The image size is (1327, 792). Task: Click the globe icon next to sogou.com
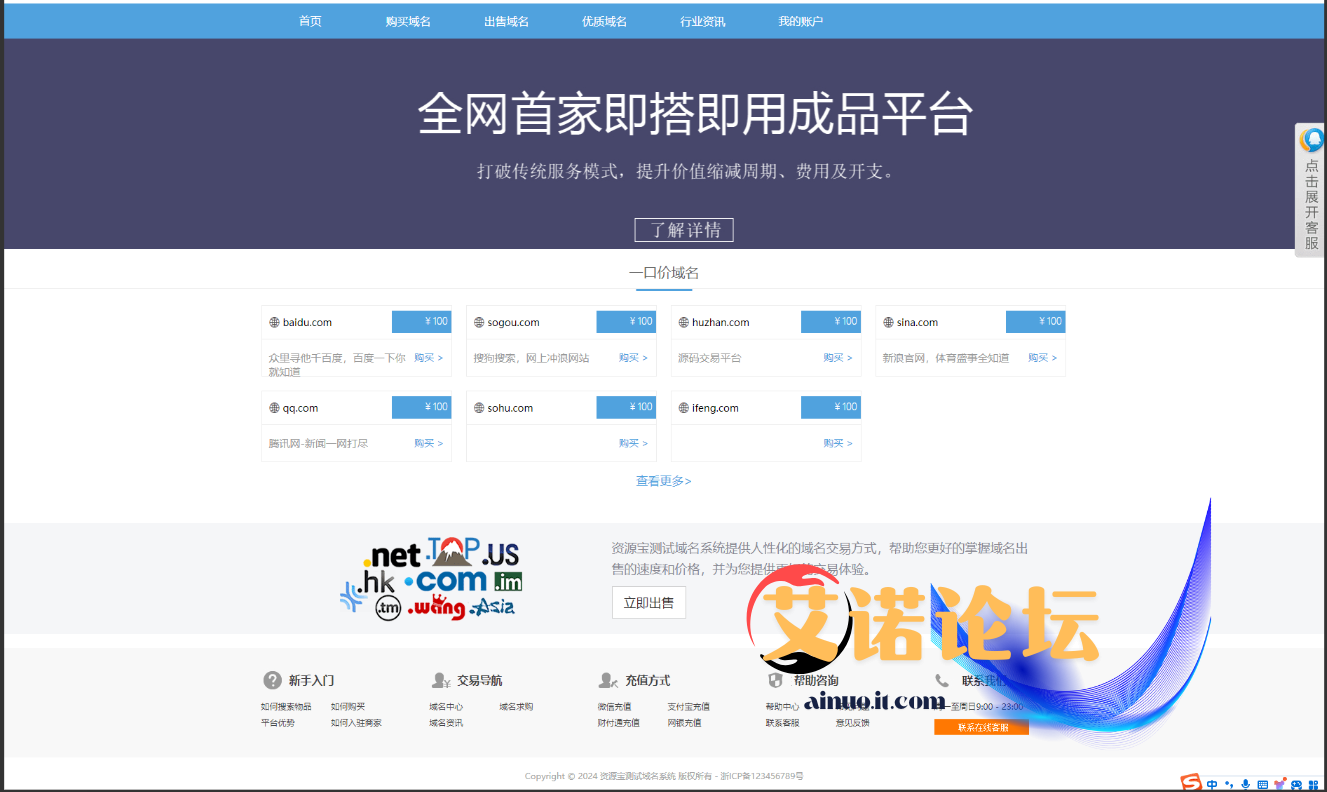[x=479, y=323]
